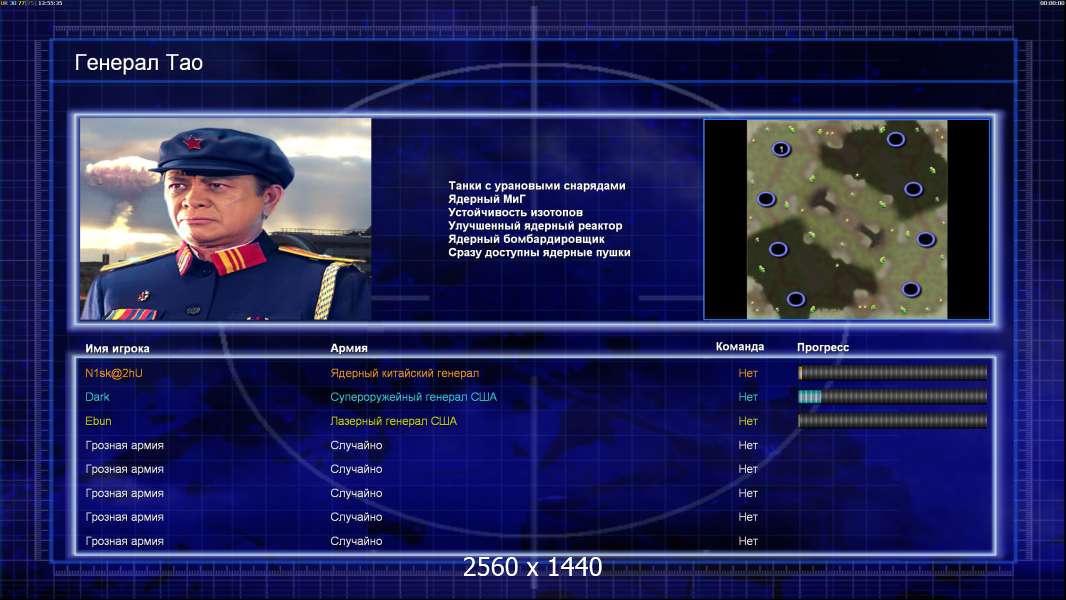Click team value "Нет" in N1sk@2hU row
Screen dimensions: 1066x600
(748, 373)
